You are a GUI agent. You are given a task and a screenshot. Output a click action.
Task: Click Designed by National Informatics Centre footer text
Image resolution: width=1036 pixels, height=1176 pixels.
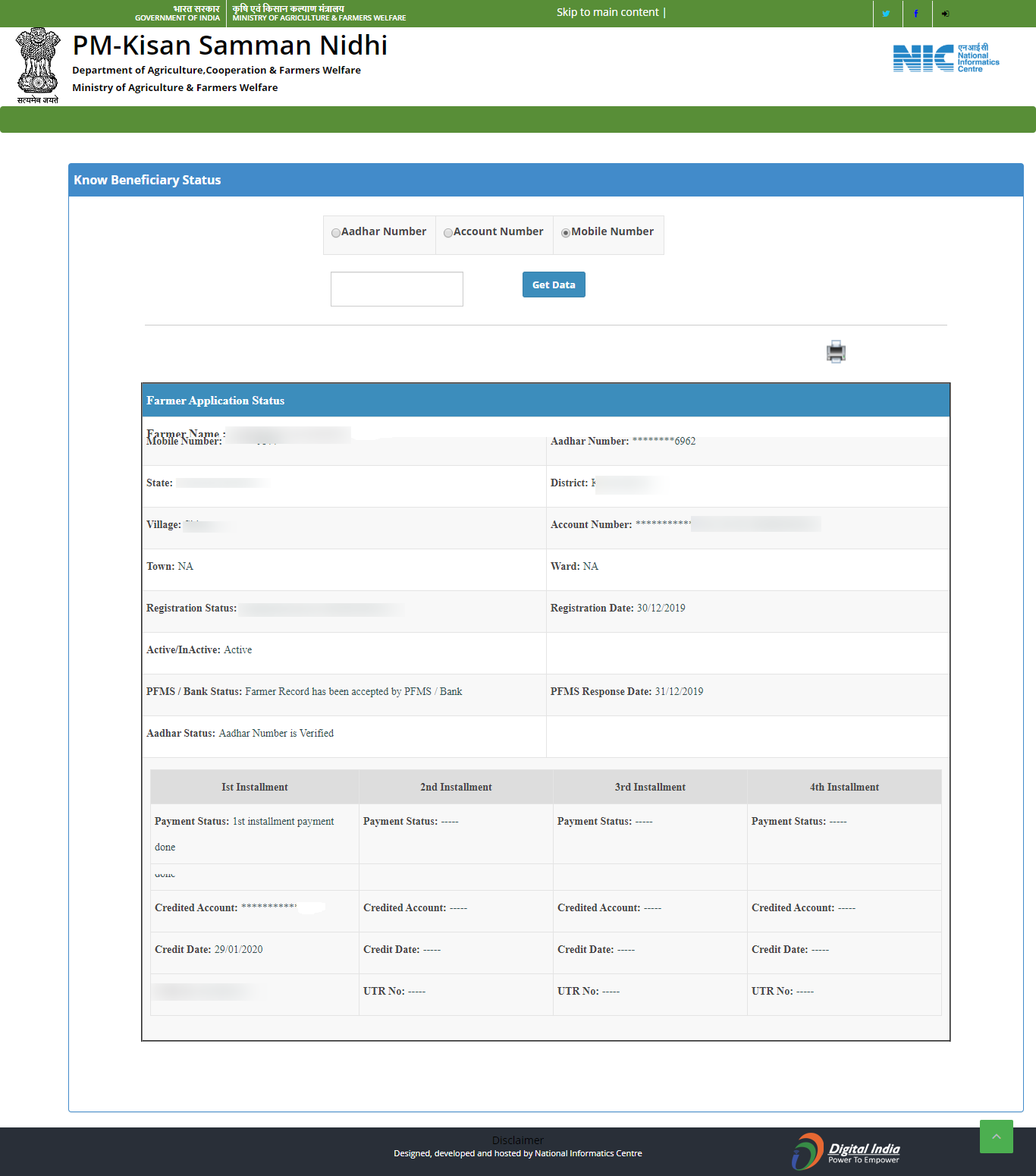pos(518,1153)
